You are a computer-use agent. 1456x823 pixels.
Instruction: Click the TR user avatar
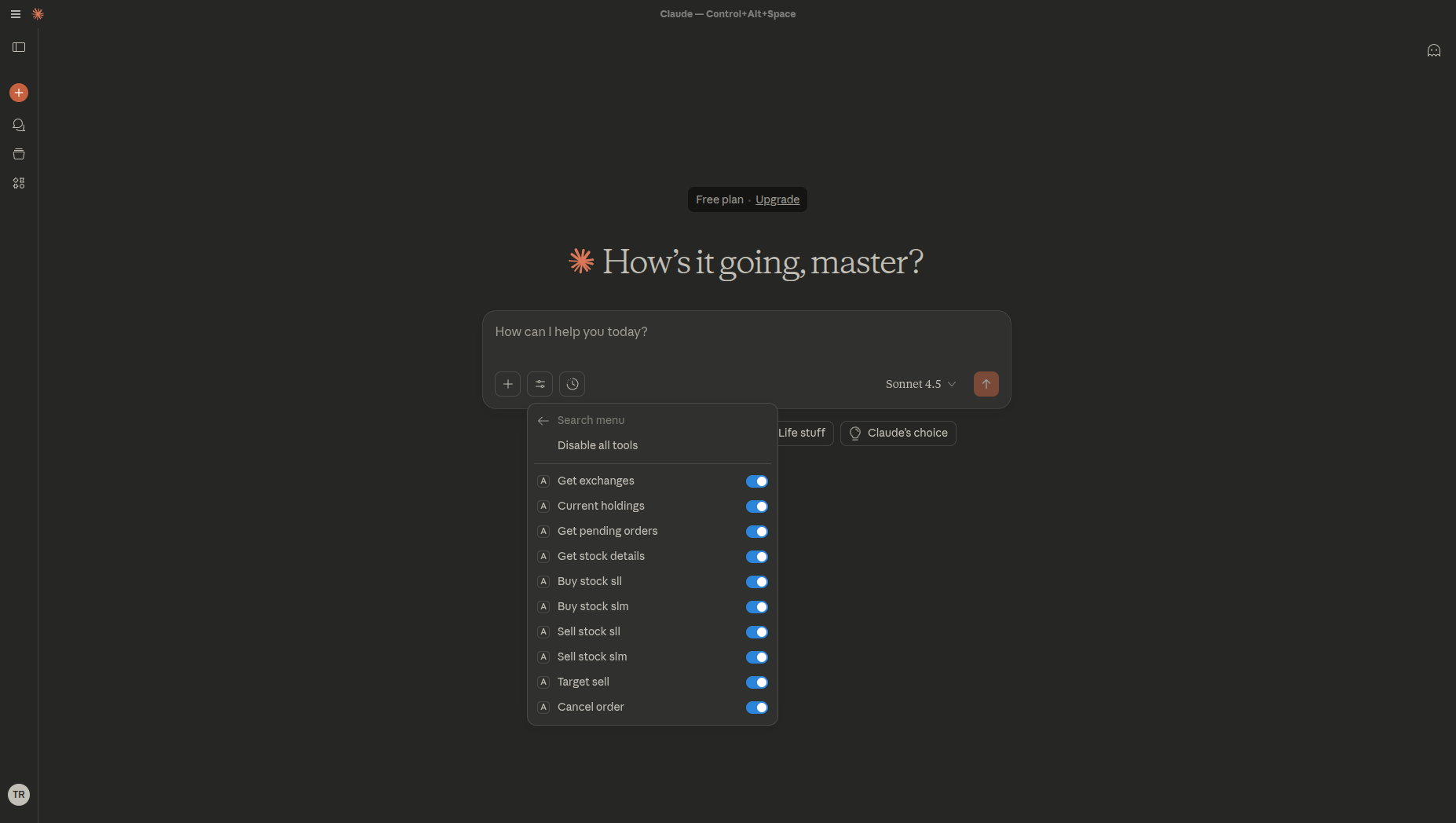tap(19, 795)
